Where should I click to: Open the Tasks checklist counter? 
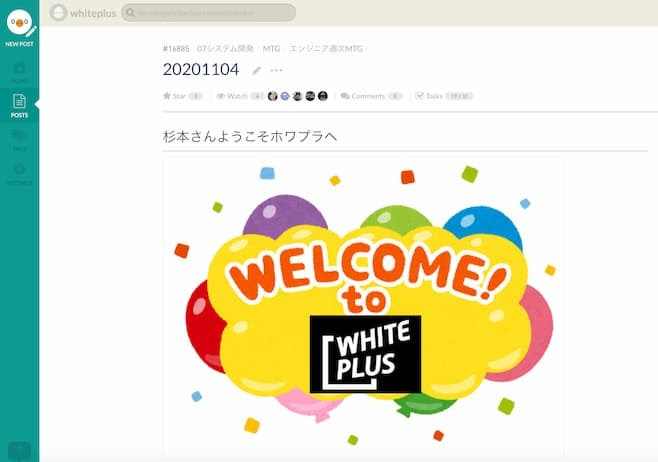pyautogui.click(x=444, y=96)
